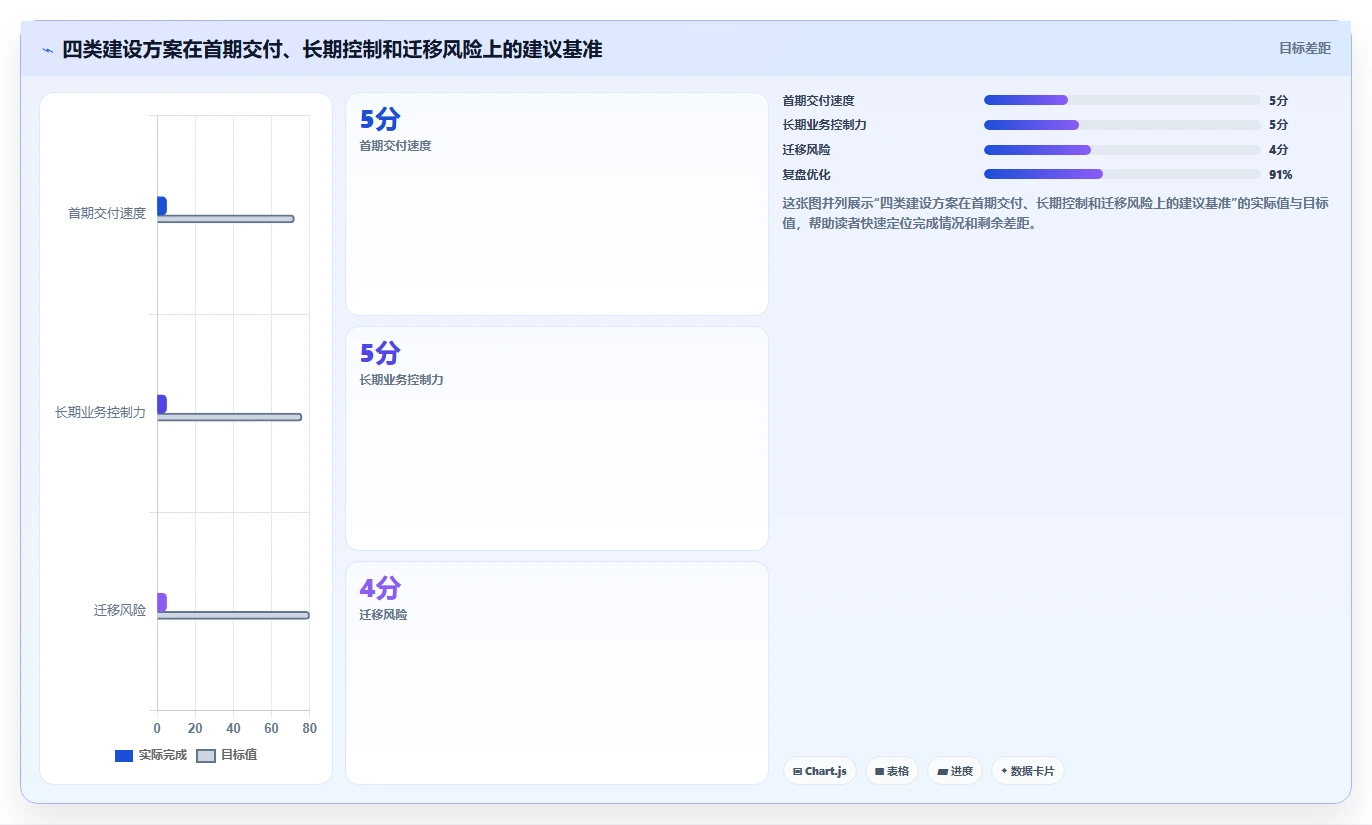1372x825 pixels.
Task: Select the 进度 tag
Action: point(955,771)
